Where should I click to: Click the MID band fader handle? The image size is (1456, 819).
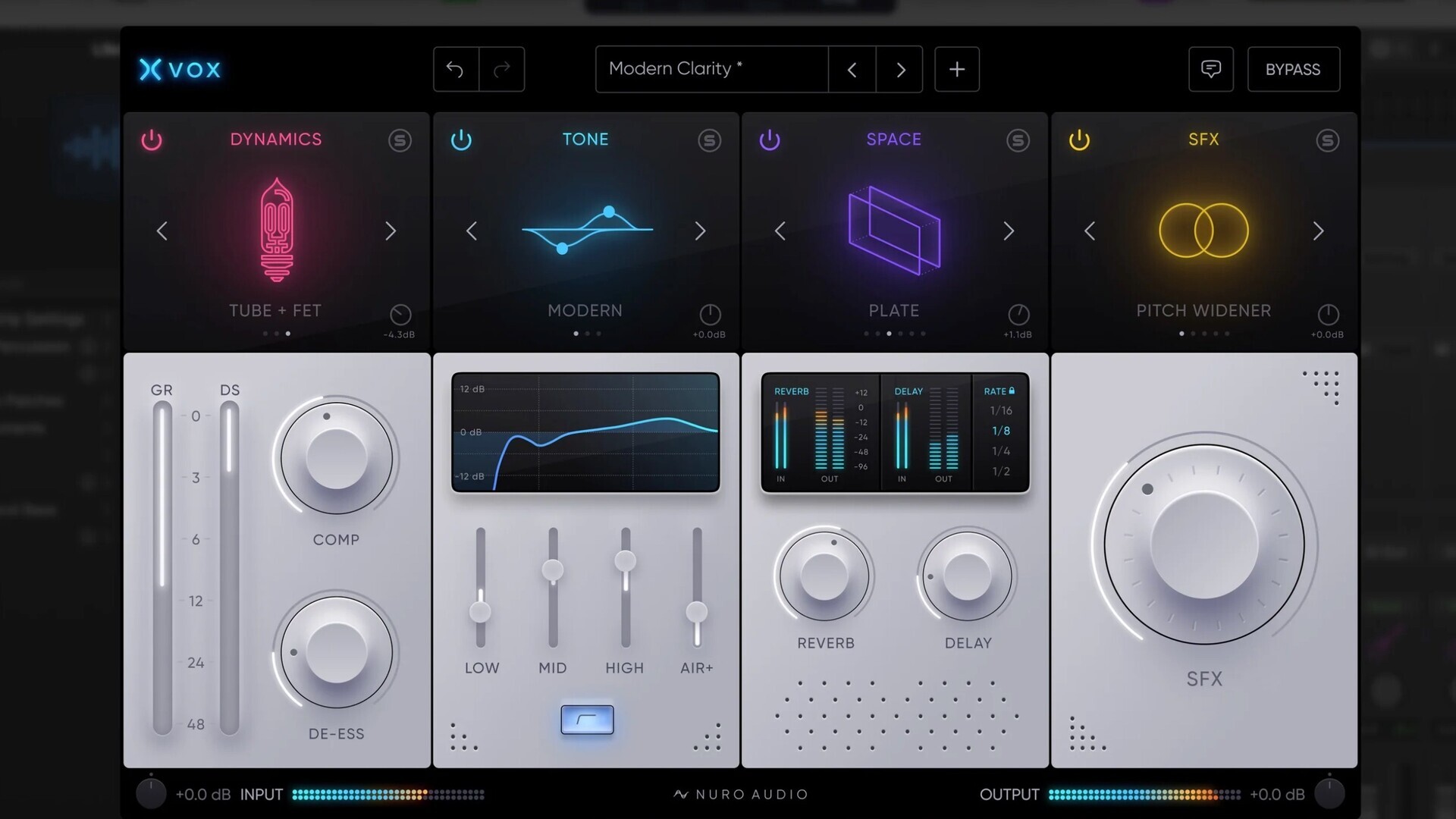click(553, 570)
